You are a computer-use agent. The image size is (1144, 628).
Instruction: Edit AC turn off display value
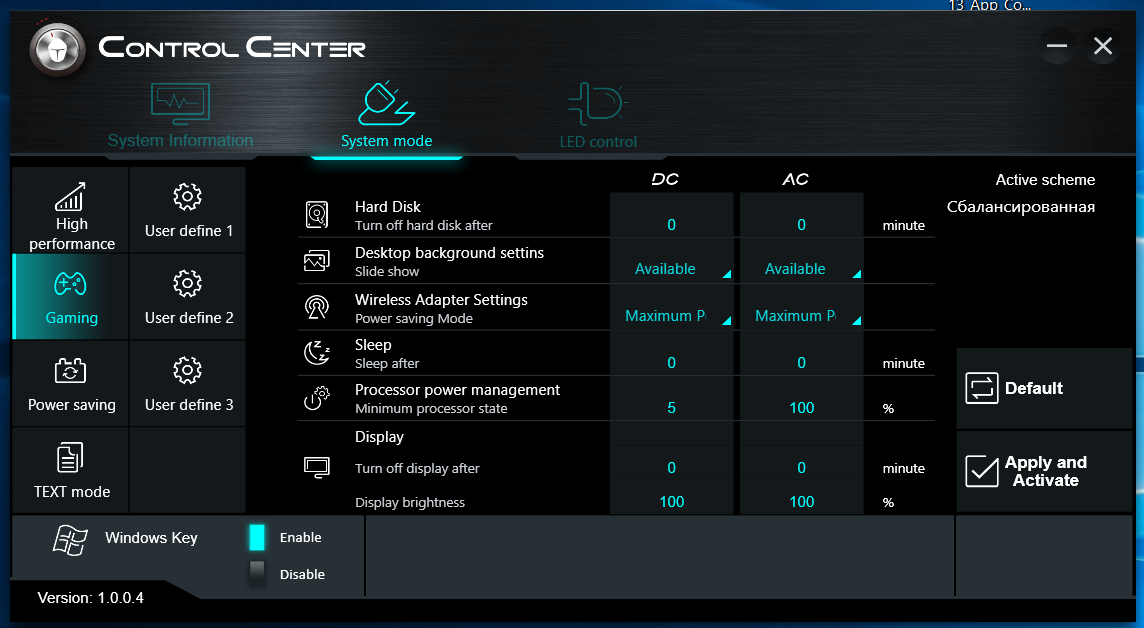pos(801,468)
